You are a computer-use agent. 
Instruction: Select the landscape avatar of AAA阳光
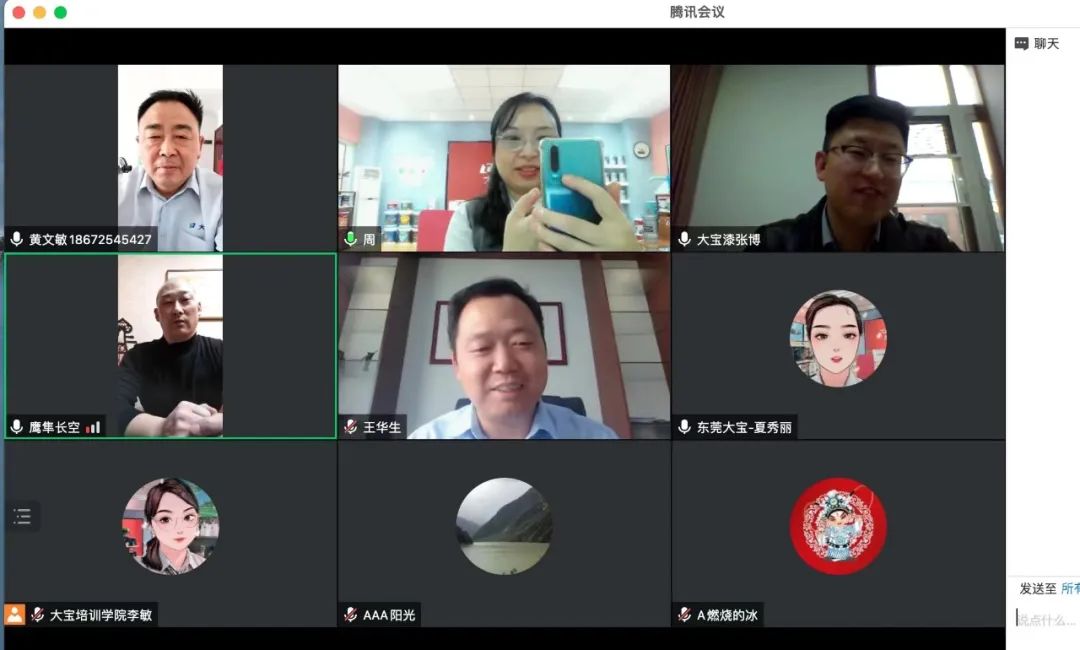tap(504, 526)
